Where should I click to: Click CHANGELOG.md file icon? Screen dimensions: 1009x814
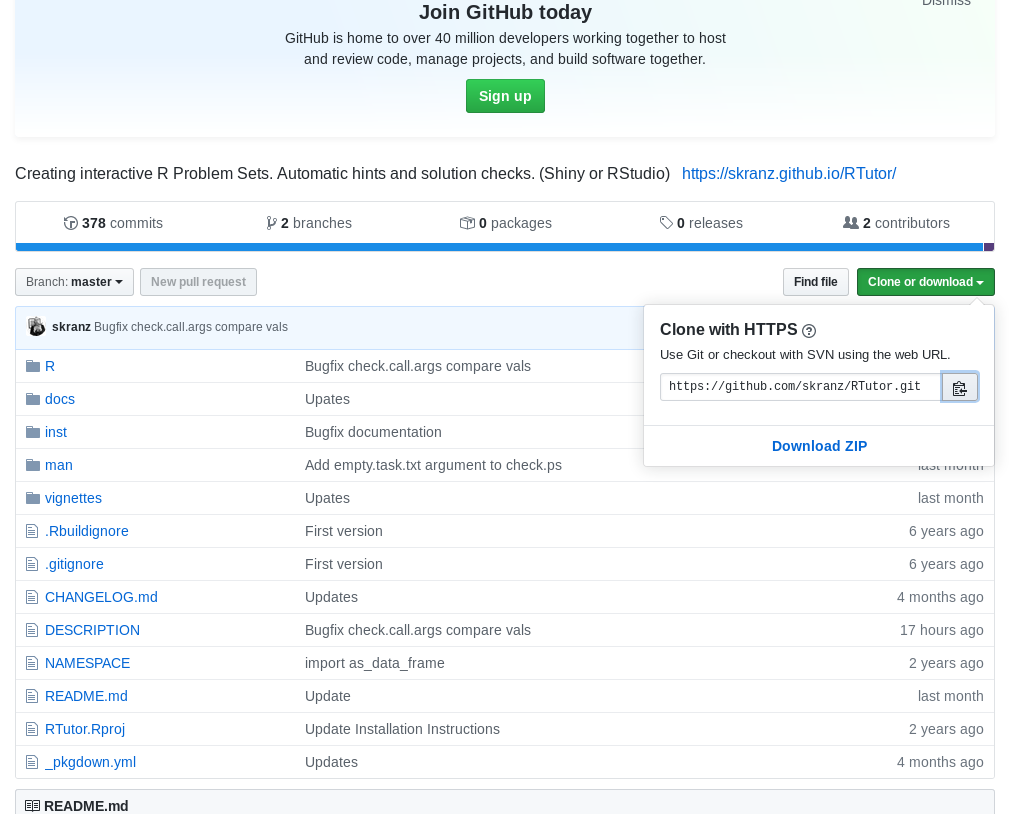pos(32,597)
